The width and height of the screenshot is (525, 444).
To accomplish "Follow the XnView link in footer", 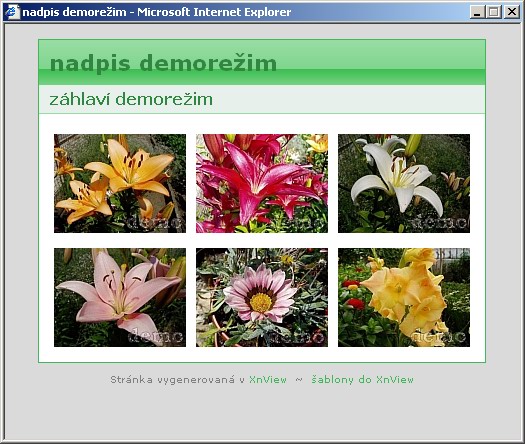I will pos(268,380).
